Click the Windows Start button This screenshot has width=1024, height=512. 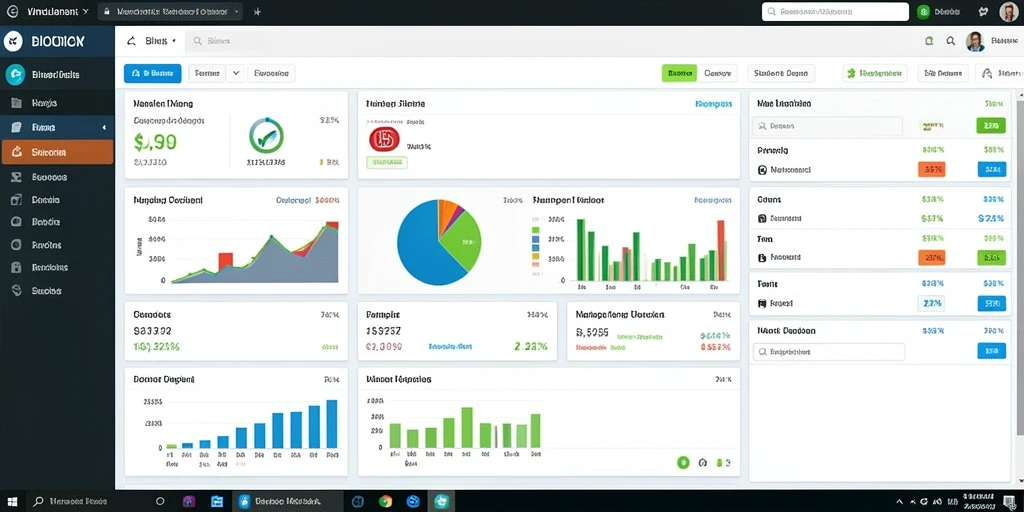click(14, 502)
